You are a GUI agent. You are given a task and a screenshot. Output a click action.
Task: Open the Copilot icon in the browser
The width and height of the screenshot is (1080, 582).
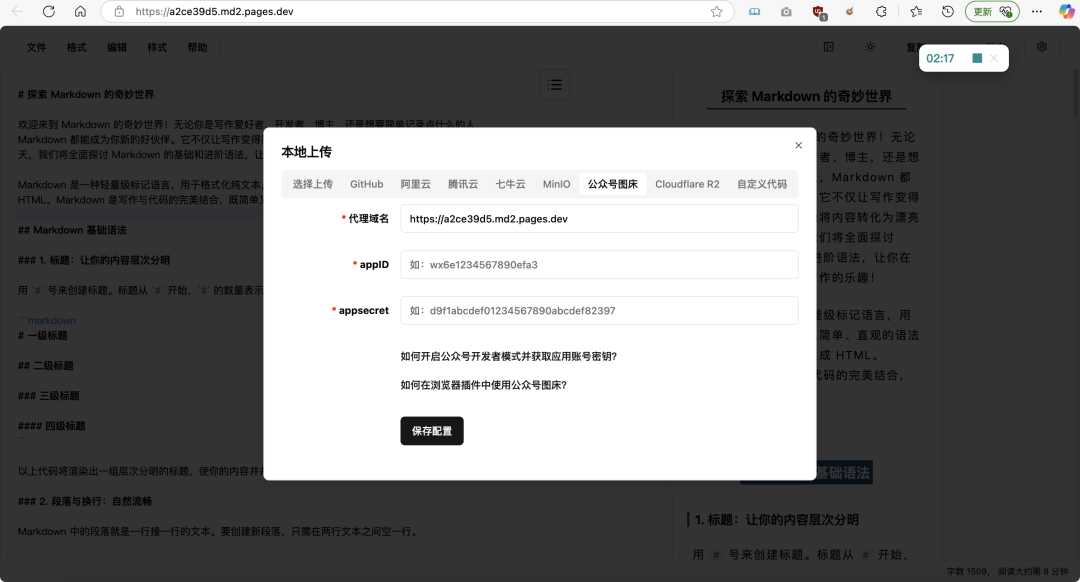[1066, 11]
